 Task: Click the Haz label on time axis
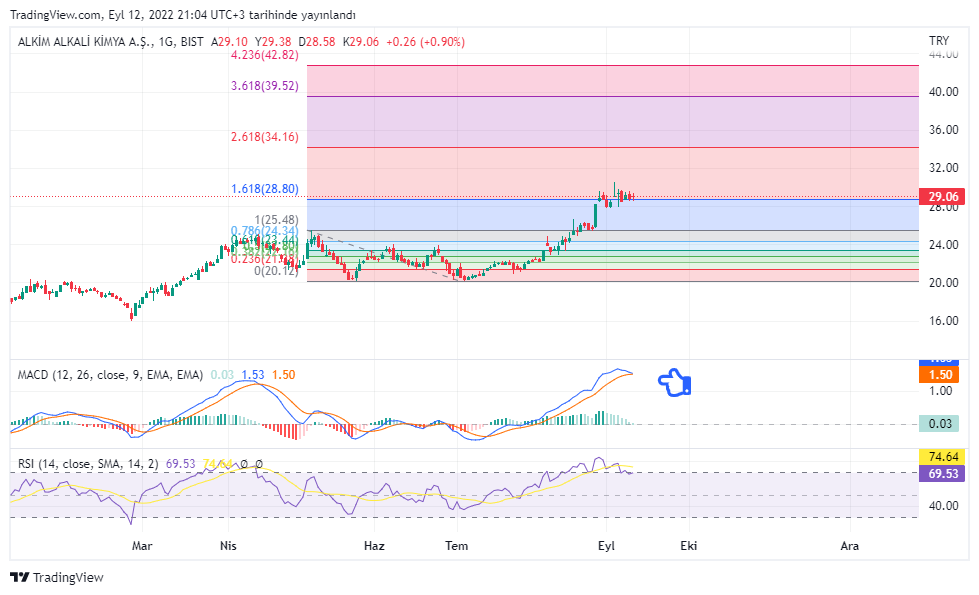pyautogui.click(x=374, y=546)
